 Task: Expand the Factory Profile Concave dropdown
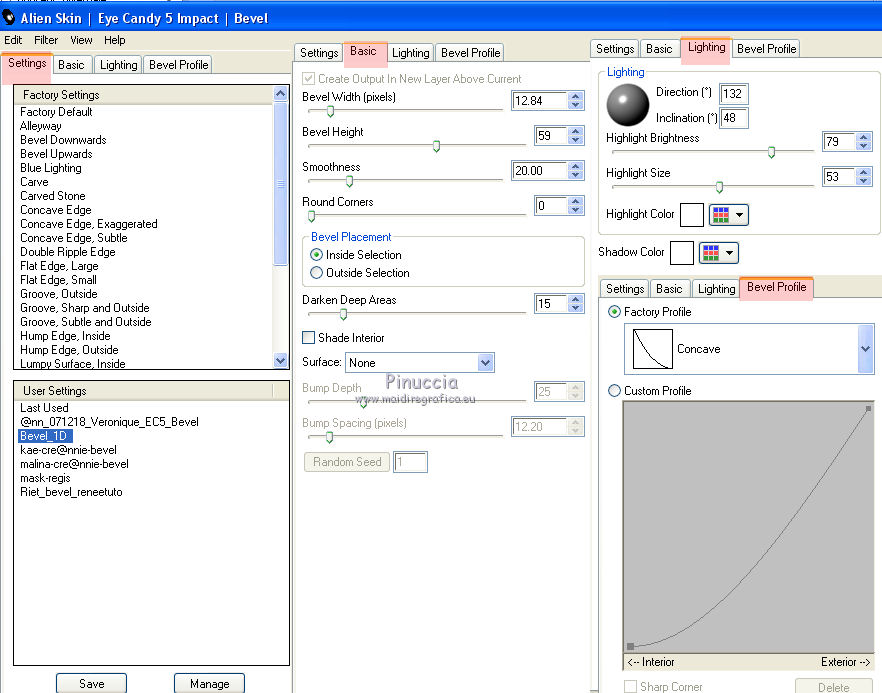865,349
